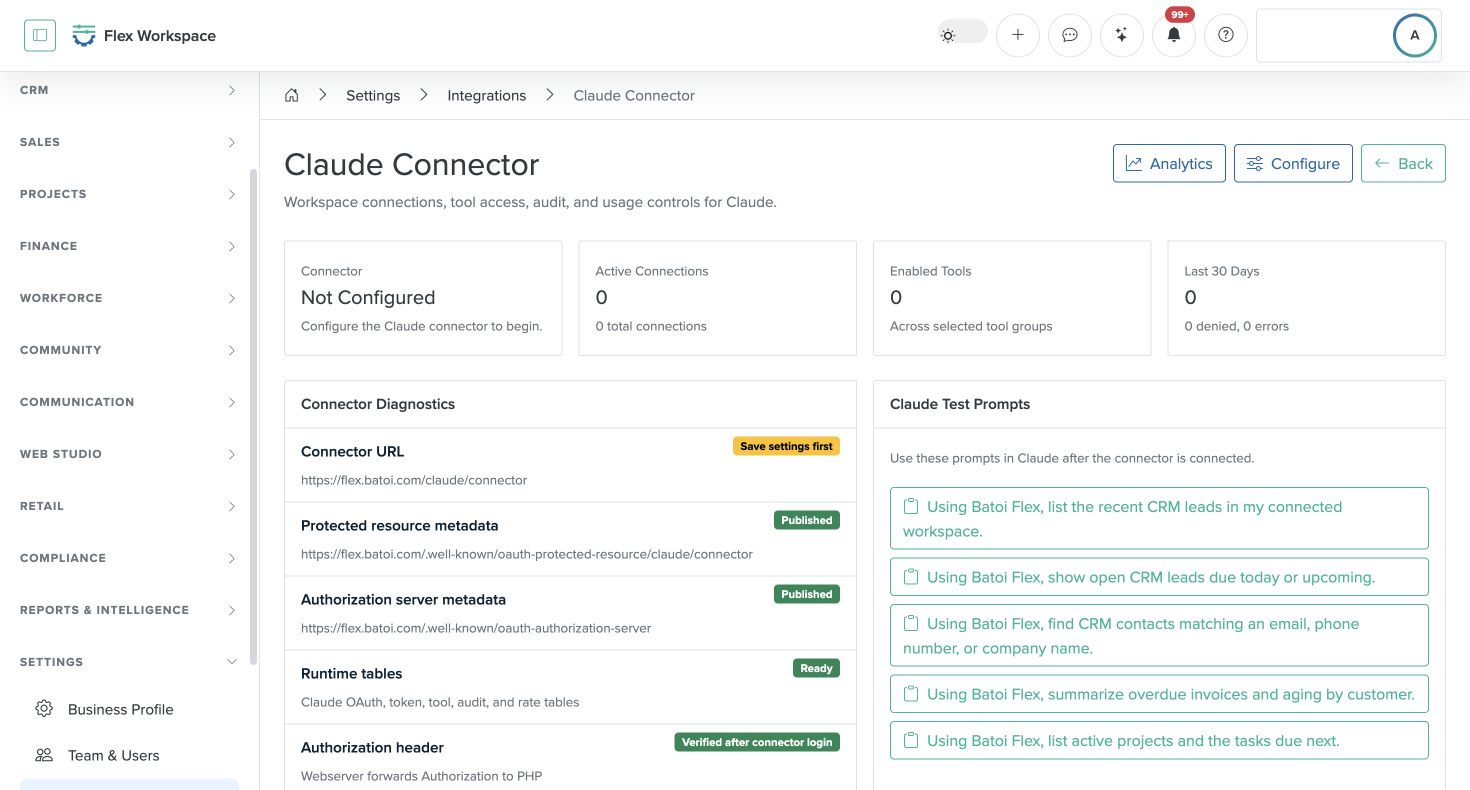Click the connector URL https://flex.batoi.com/claude/connector
This screenshot has height=790, width=1470.
414,480
